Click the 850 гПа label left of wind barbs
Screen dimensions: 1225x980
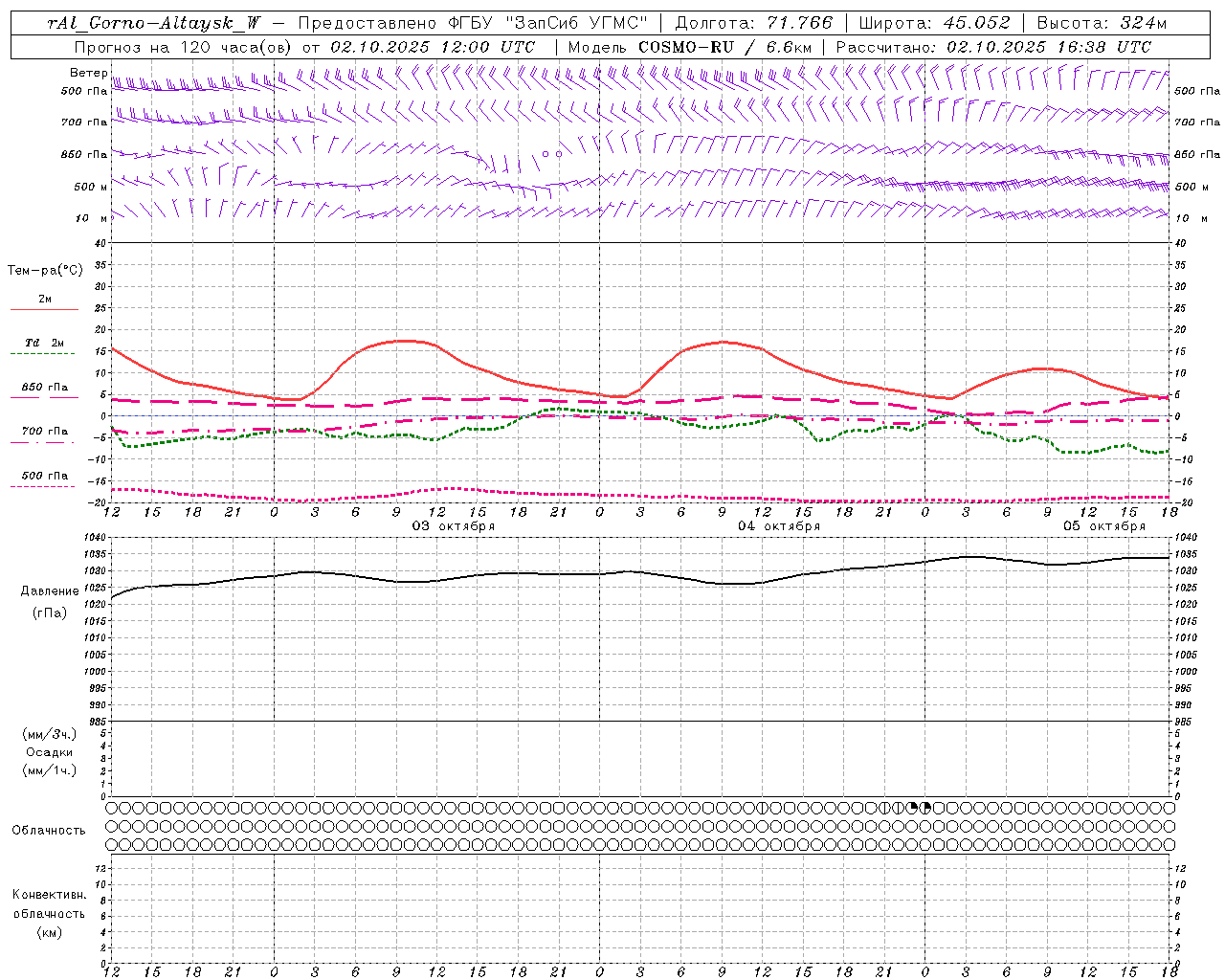84,154
